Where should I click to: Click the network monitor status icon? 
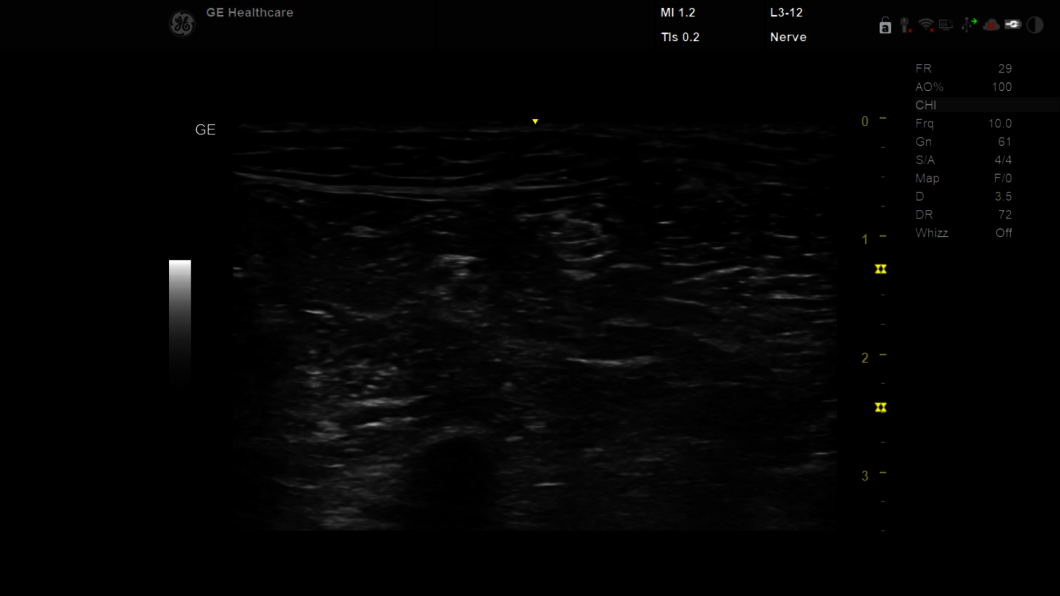point(945,25)
